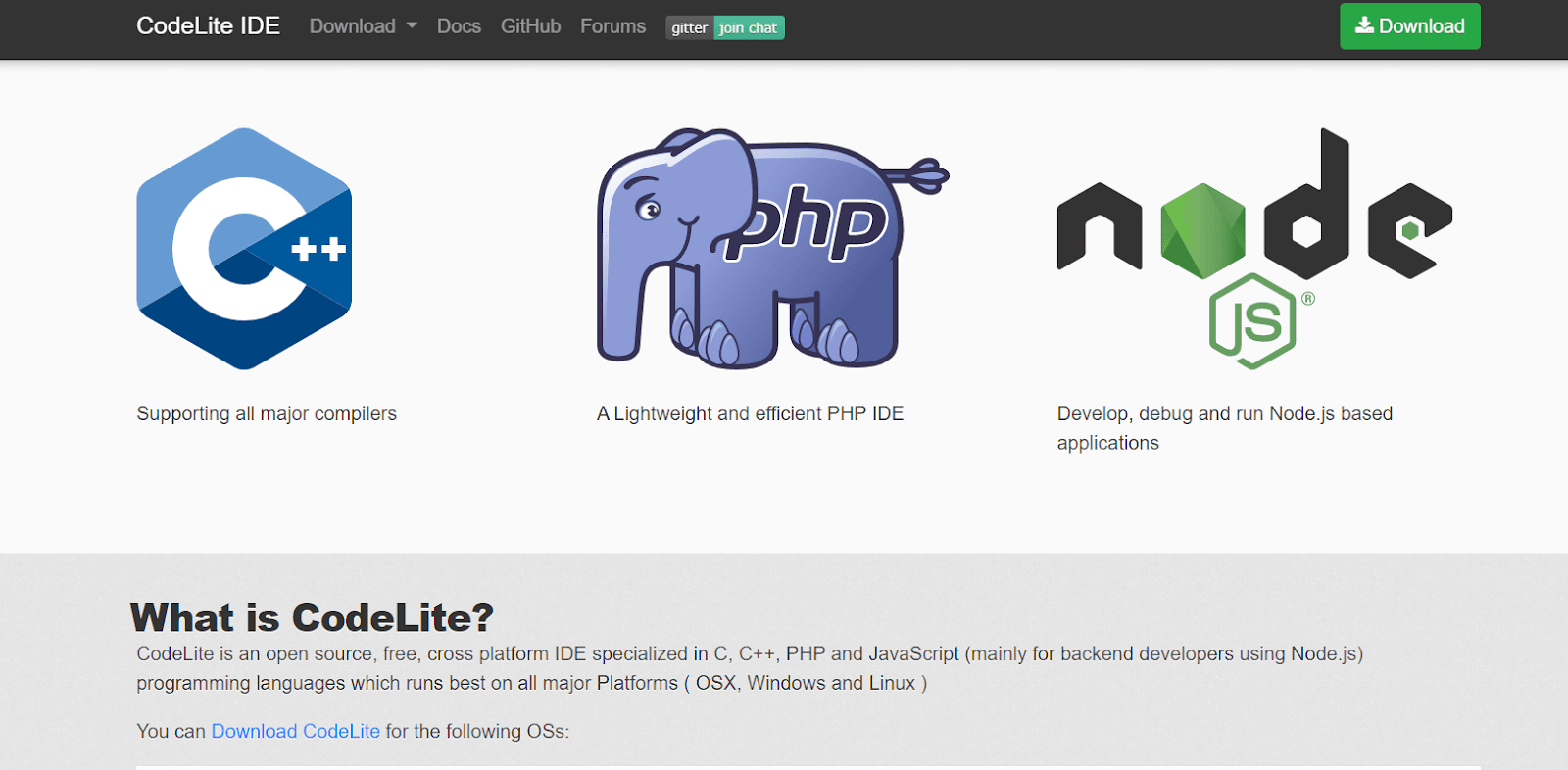Expand the Download dropdown in navbar

(x=363, y=26)
